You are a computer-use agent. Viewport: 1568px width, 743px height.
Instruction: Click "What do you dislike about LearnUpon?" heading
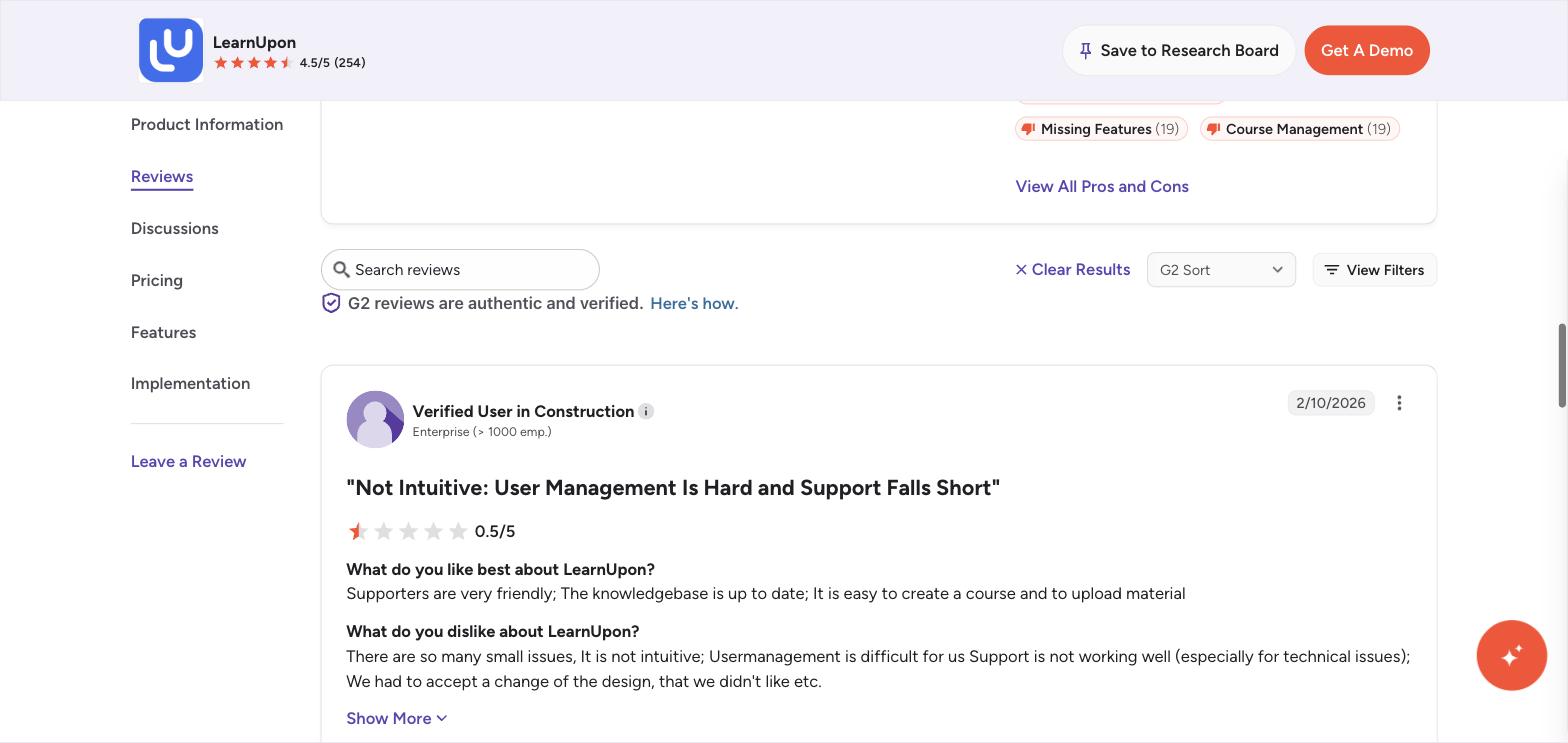coord(493,631)
